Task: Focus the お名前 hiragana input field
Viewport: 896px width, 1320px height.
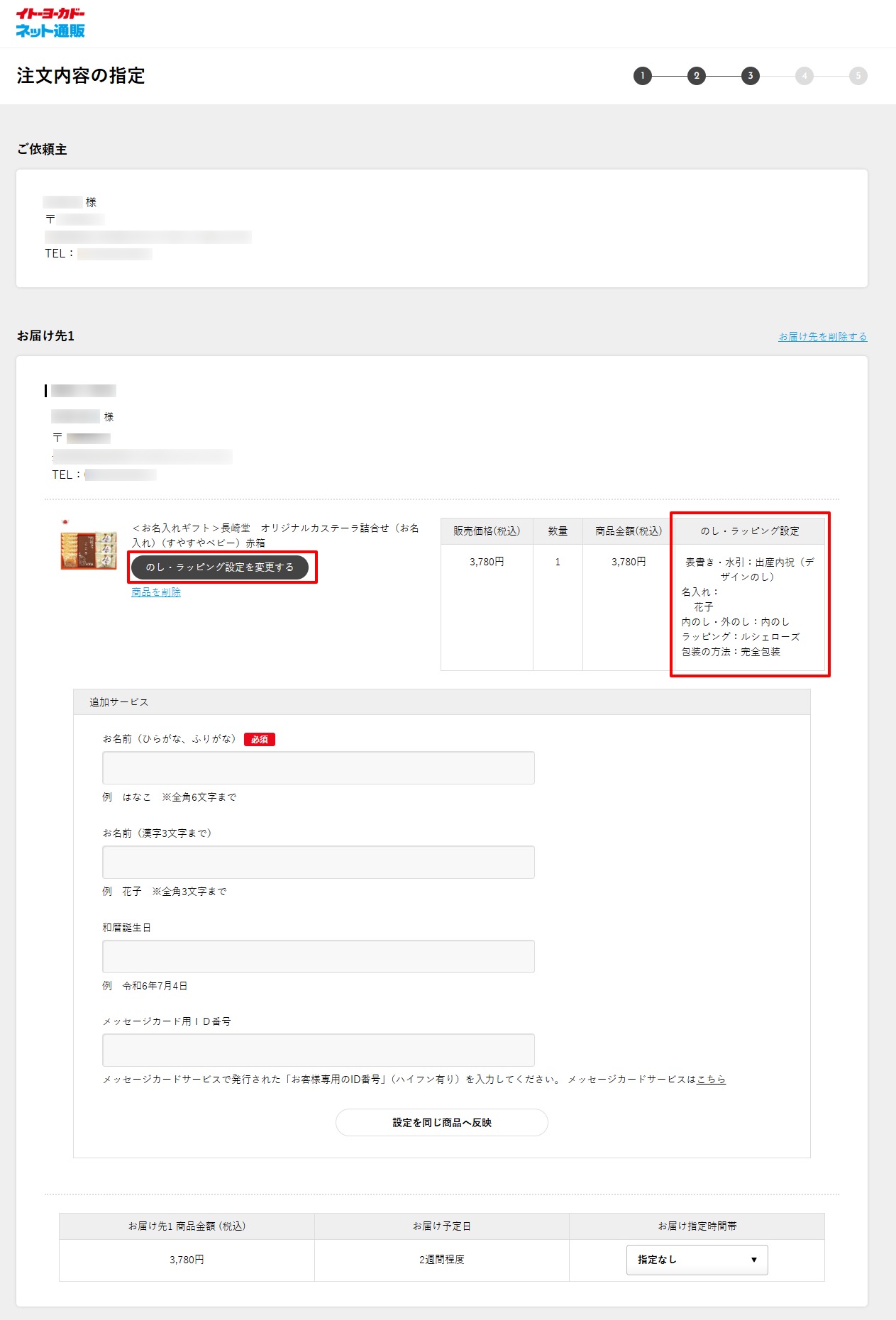Action: [x=319, y=768]
